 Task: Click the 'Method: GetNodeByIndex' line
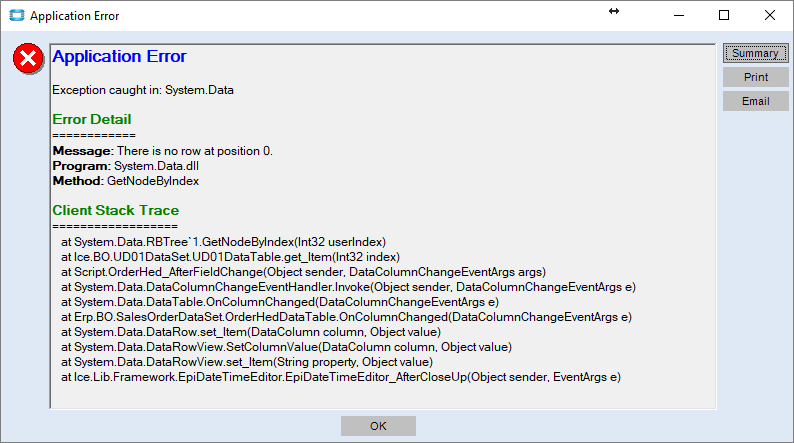126,181
